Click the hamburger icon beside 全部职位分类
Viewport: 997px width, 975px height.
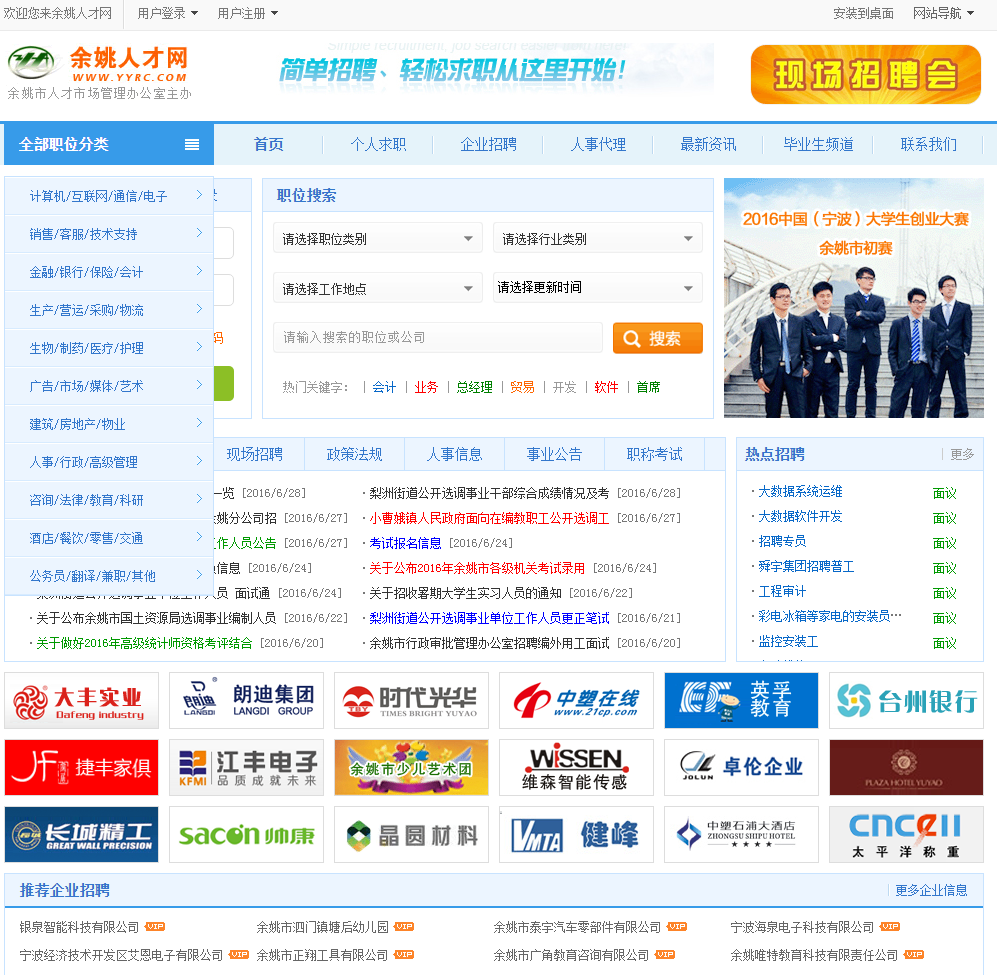point(191,144)
